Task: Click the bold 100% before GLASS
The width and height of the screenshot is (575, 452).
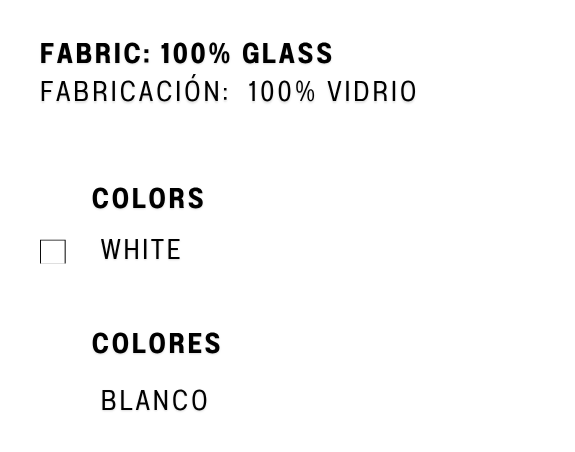Action: pos(195,54)
